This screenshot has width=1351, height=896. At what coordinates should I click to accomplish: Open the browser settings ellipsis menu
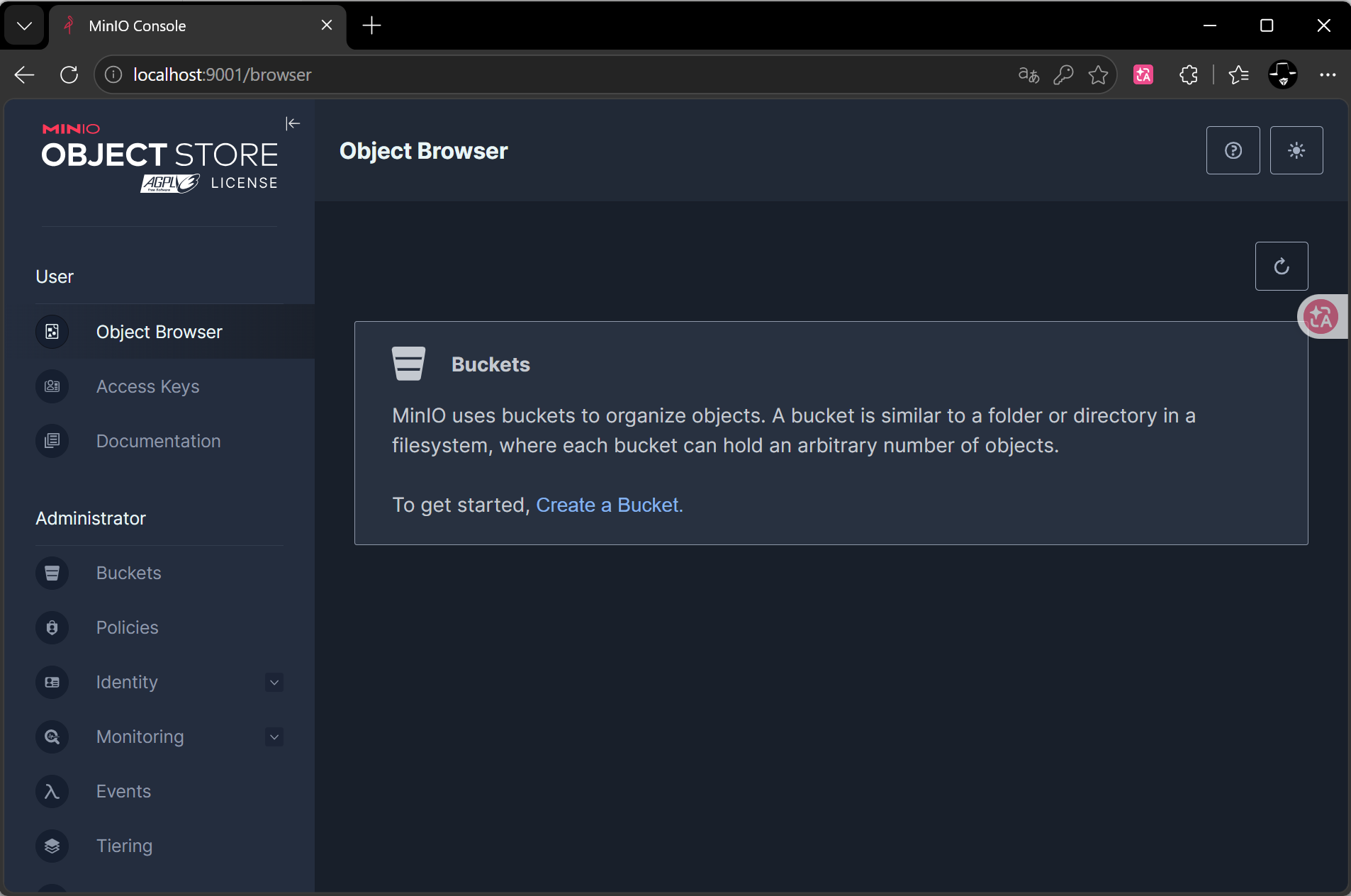tap(1328, 74)
